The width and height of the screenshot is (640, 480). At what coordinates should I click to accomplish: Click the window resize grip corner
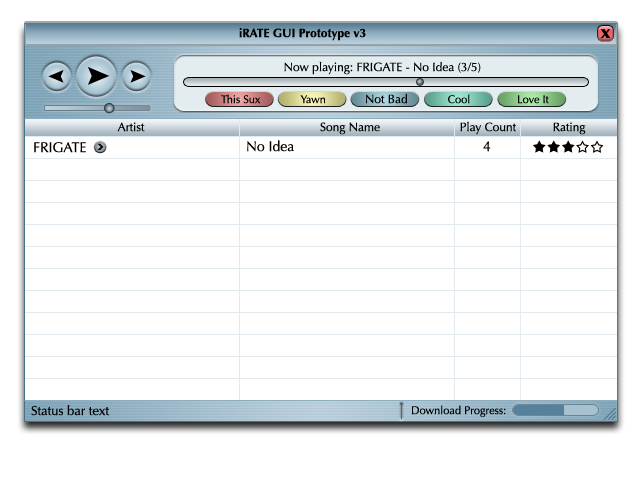(x=610, y=414)
